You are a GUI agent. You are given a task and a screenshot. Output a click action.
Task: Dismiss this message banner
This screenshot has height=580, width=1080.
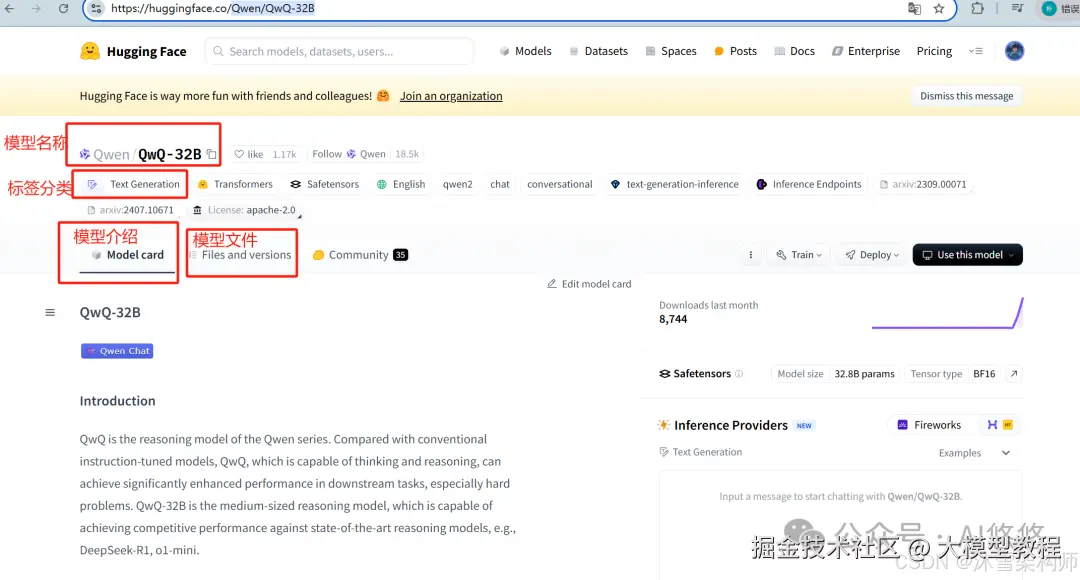966,96
